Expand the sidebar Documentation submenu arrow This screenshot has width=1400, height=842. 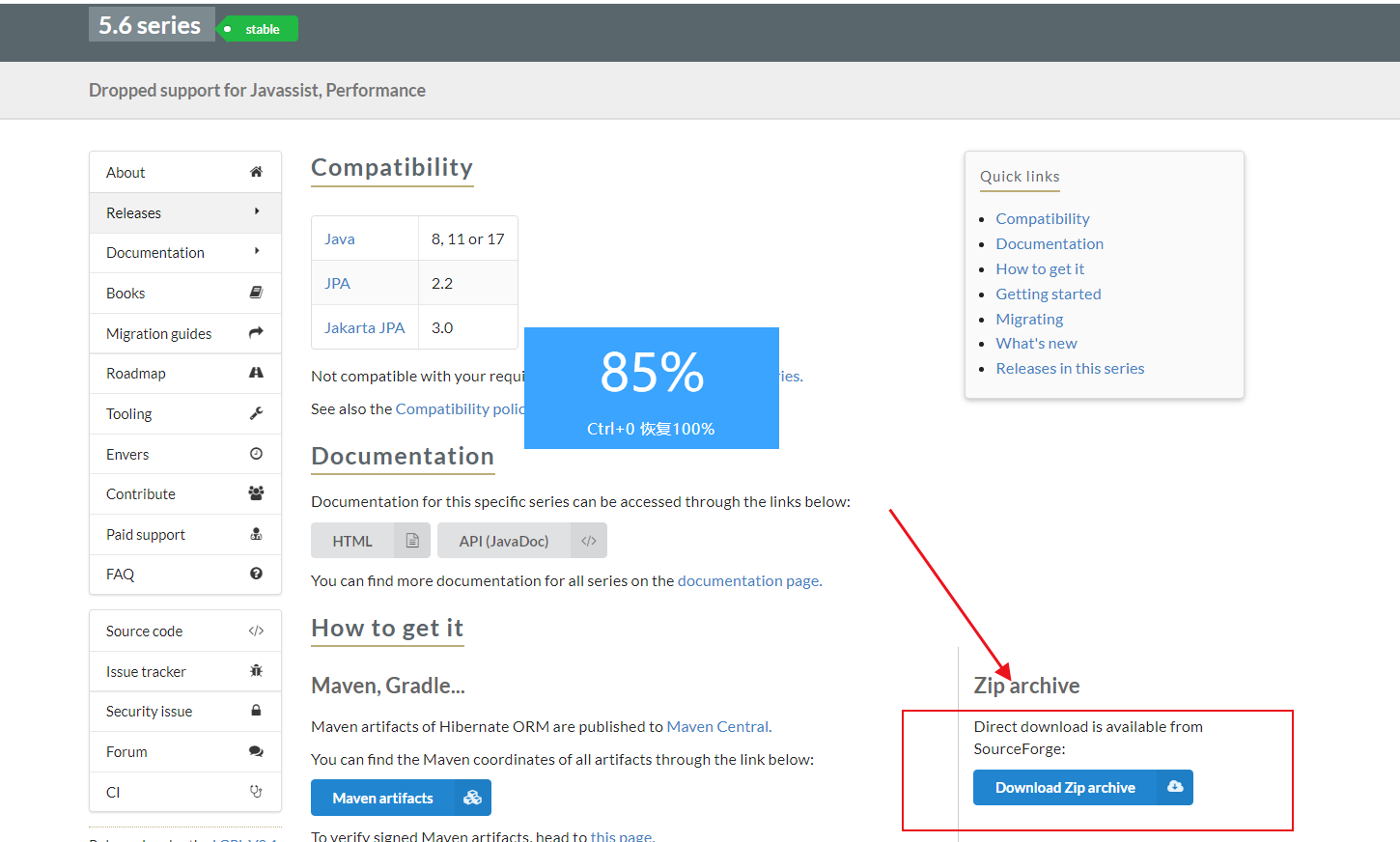click(x=257, y=251)
